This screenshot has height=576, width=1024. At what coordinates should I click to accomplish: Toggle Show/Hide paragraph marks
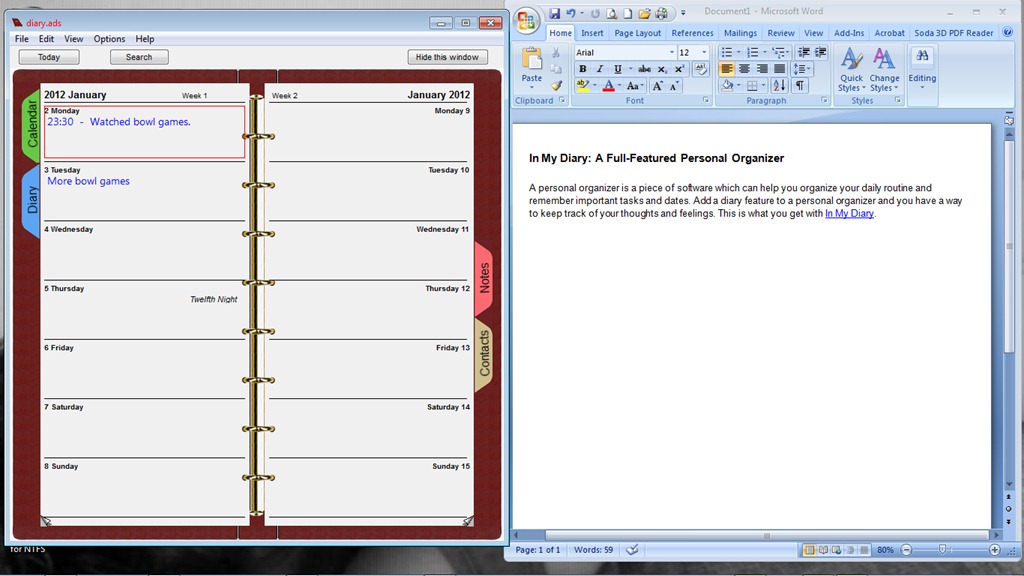[x=799, y=86]
